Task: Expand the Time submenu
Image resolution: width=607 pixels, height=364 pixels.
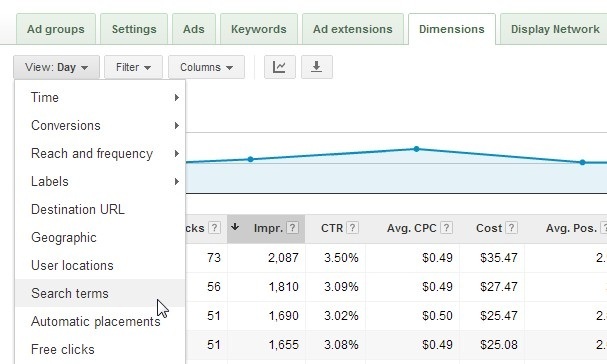Action: pyautogui.click(x=100, y=98)
